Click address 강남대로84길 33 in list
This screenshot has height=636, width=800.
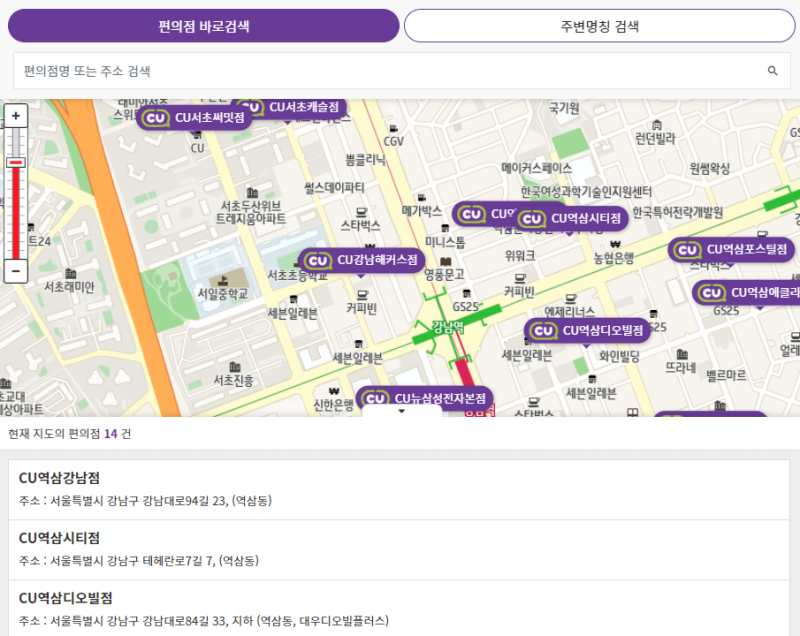tap(184, 621)
